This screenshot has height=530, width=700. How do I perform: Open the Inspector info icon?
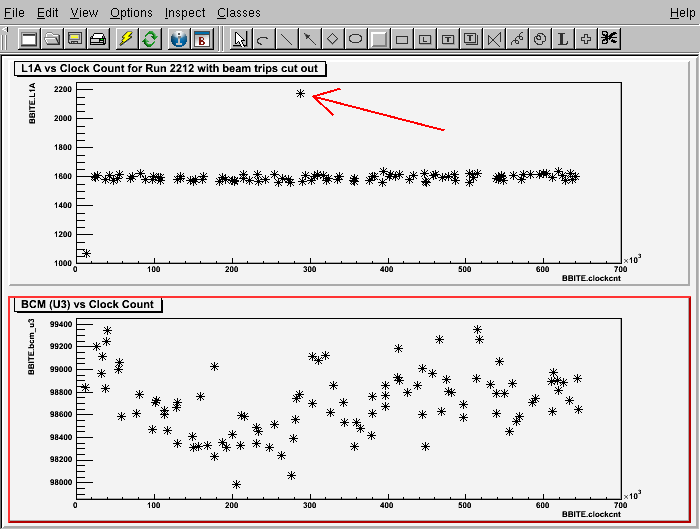pyautogui.click(x=179, y=39)
